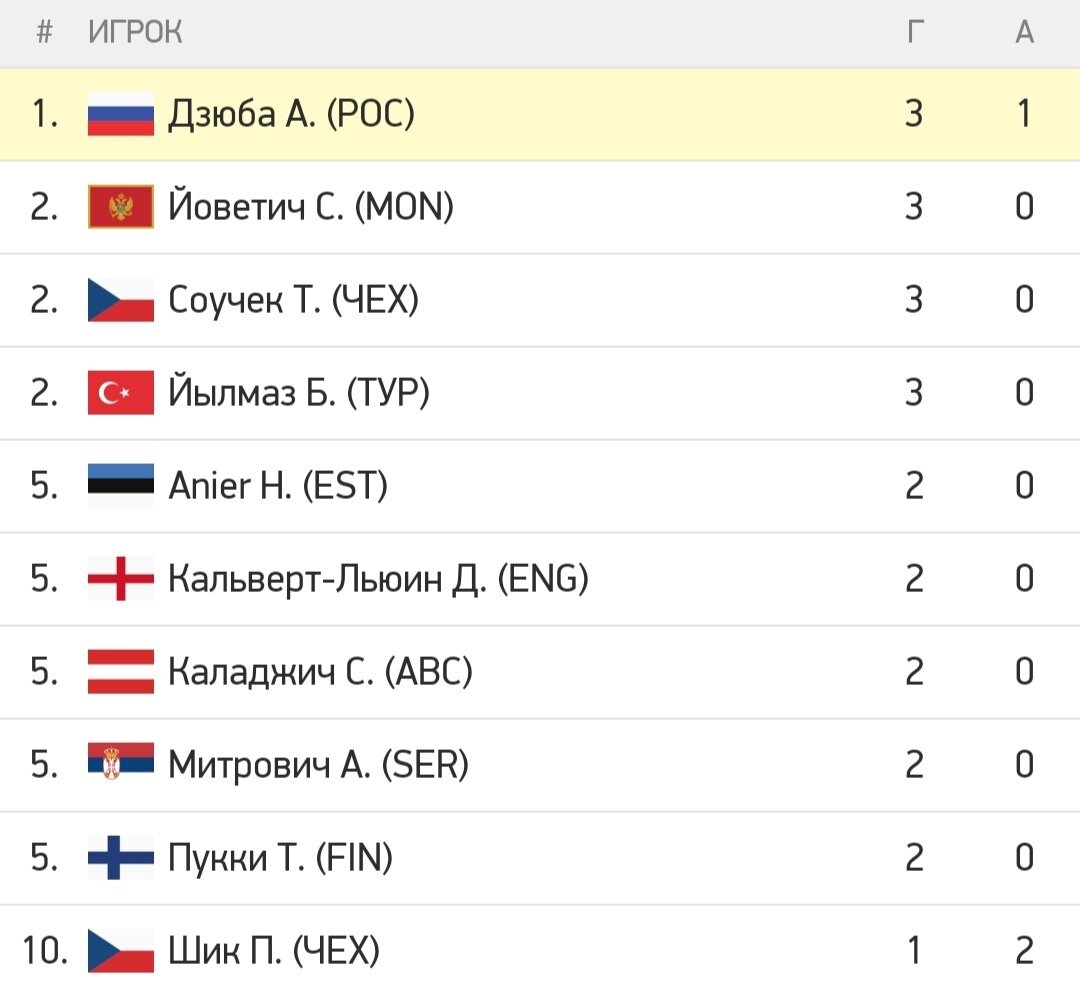Click the Czech flag next to Соучек
Screen dimensions: 1080x993
pos(121,300)
